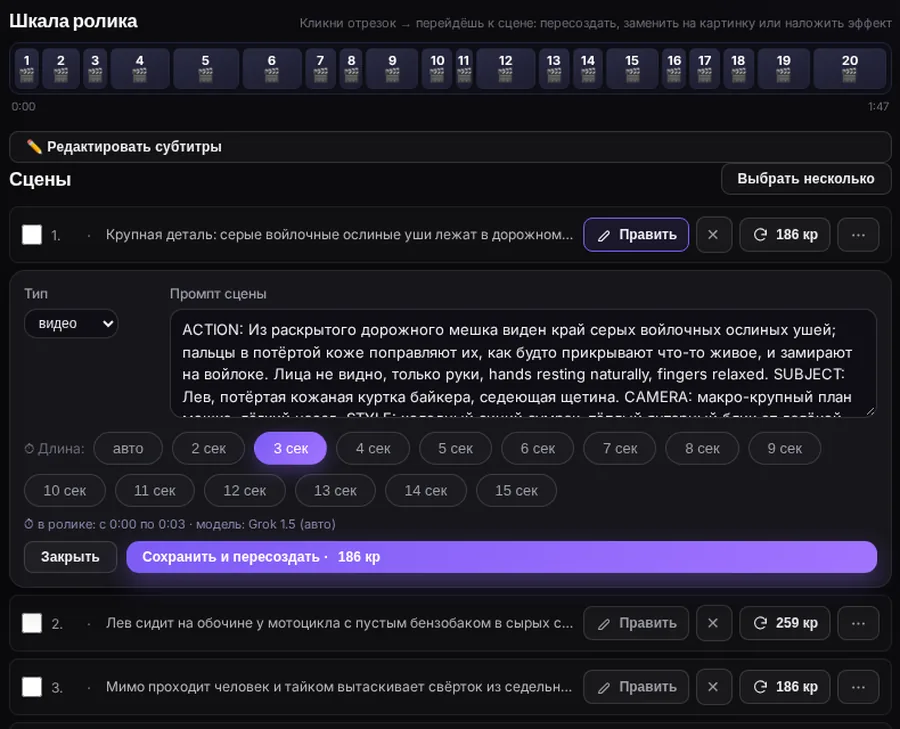The height and width of the screenshot is (729, 900).
Task: Tick the checkbox for scene 1
Action: [32, 235]
